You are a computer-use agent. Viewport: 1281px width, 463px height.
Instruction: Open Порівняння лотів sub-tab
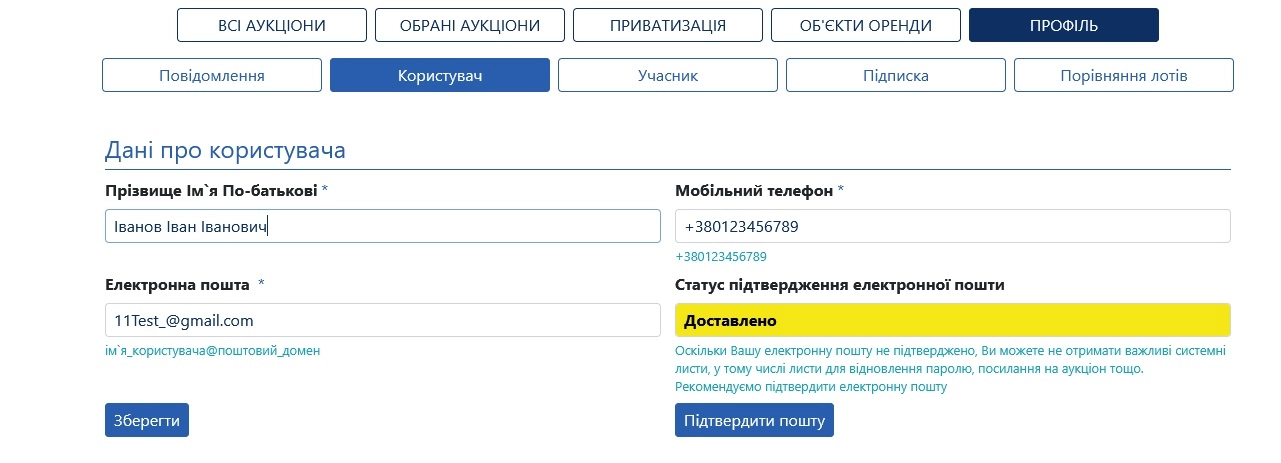coord(1124,75)
